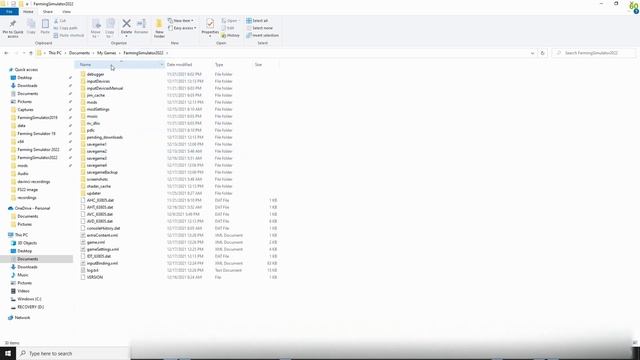Screen dimensions: 640x360
Task: Click the Delete X icon
Action: 127,24
